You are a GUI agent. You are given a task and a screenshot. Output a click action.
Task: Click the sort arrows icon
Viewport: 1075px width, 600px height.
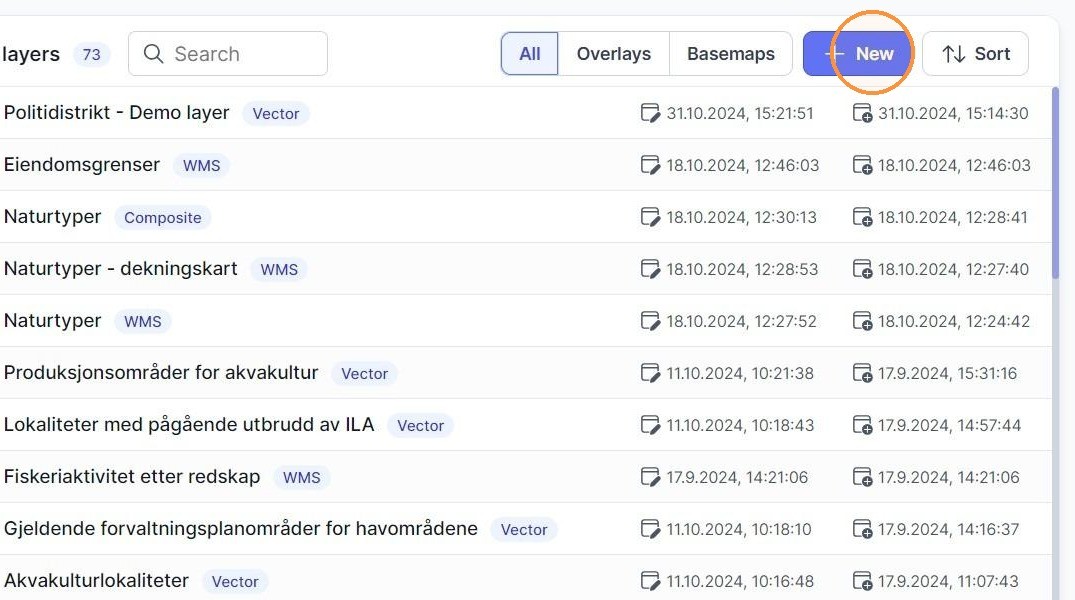pos(954,53)
